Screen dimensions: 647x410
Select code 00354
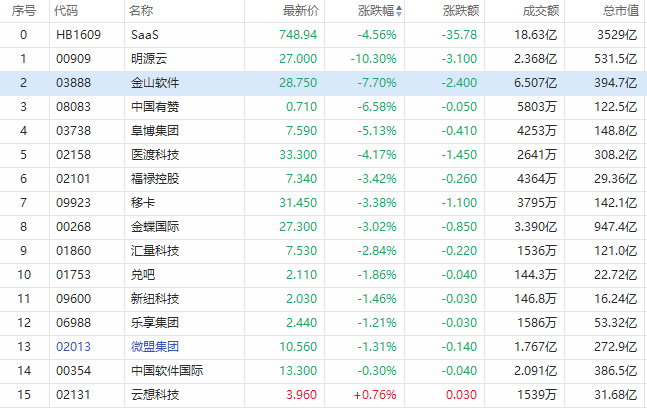coord(73,370)
